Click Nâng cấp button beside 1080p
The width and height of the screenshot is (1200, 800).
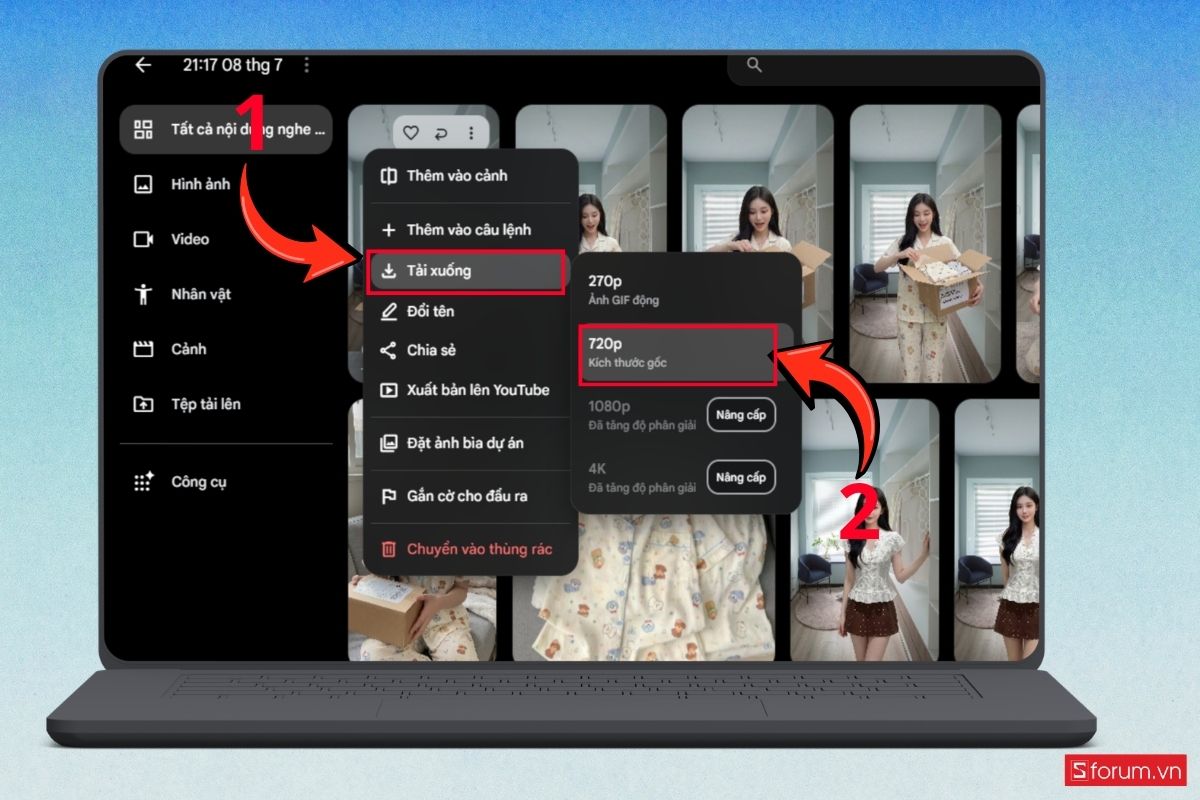point(741,415)
